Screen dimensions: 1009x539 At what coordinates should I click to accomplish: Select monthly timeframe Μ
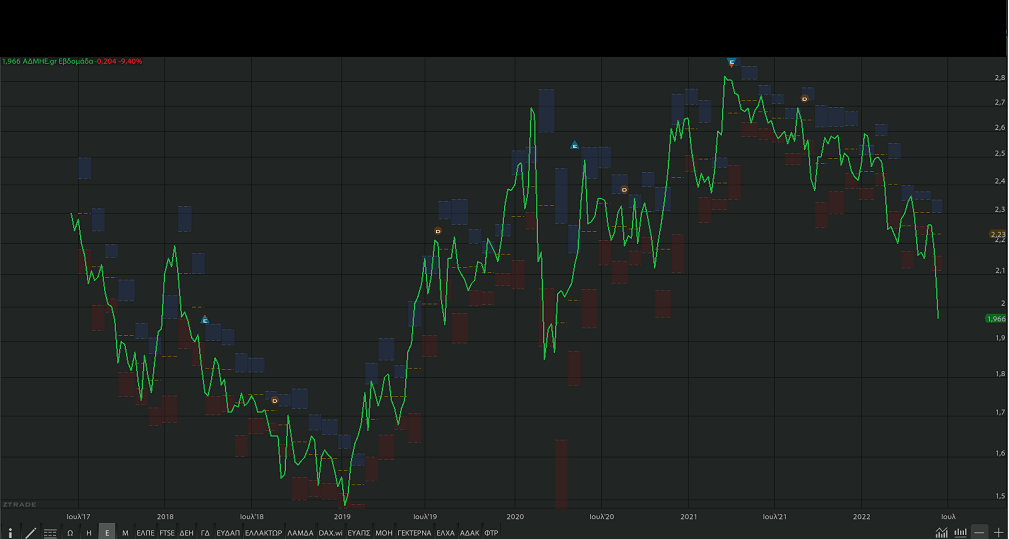coord(125,533)
